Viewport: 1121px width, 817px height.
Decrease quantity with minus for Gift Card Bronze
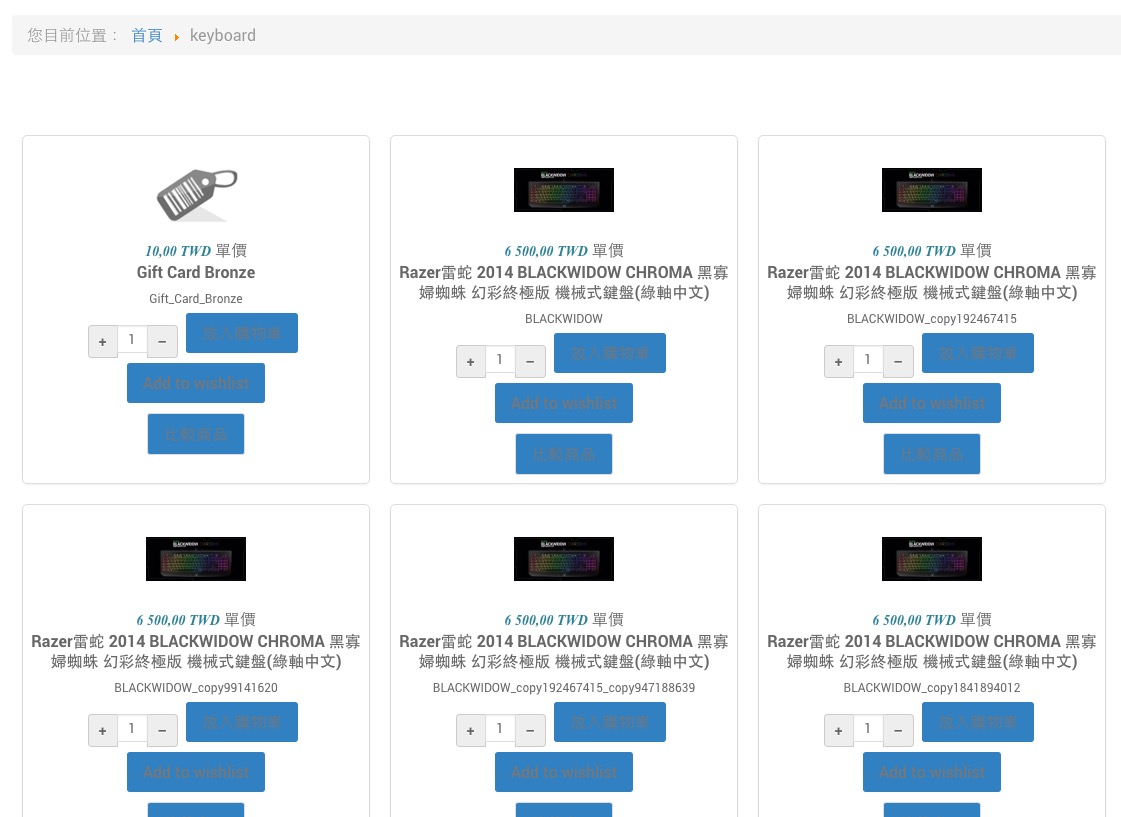pyautogui.click(x=162, y=342)
